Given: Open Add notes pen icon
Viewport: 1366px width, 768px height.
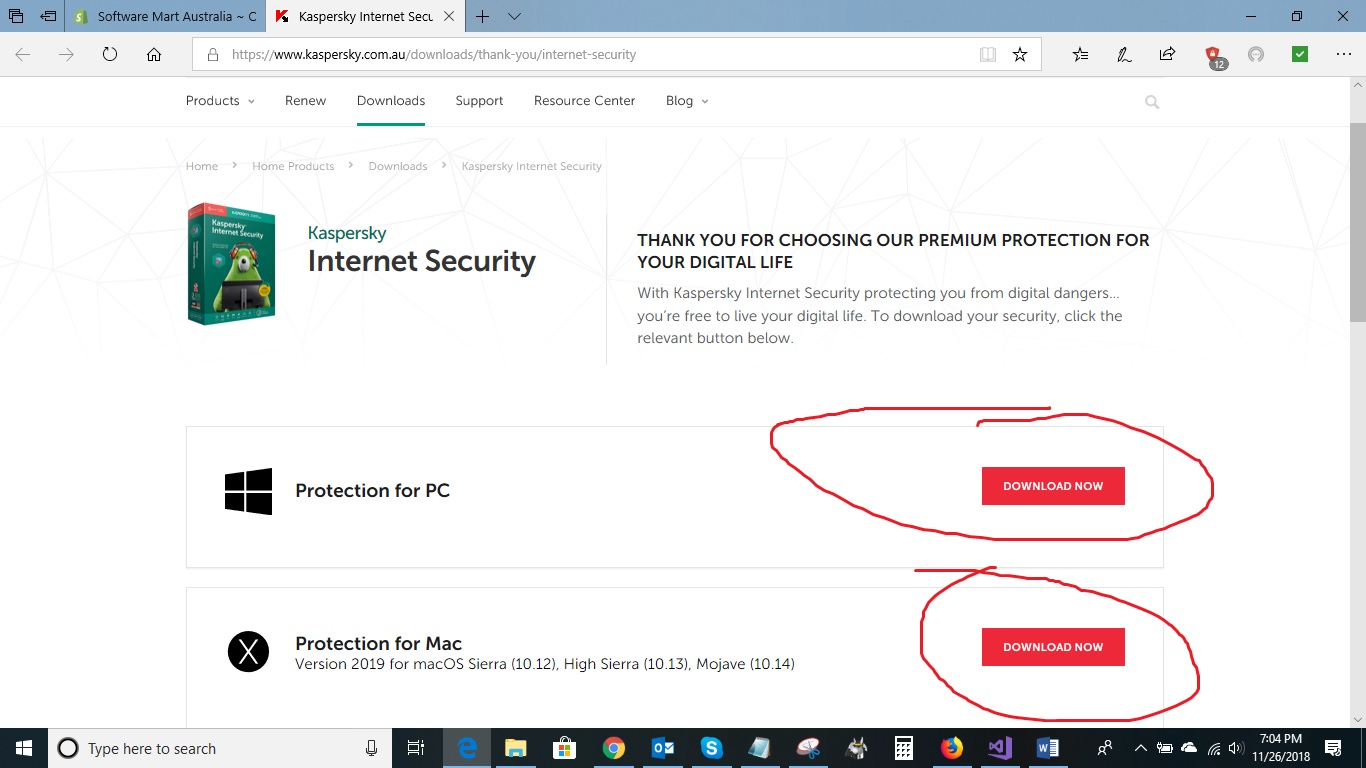Looking at the screenshot, I should 1124,55.
